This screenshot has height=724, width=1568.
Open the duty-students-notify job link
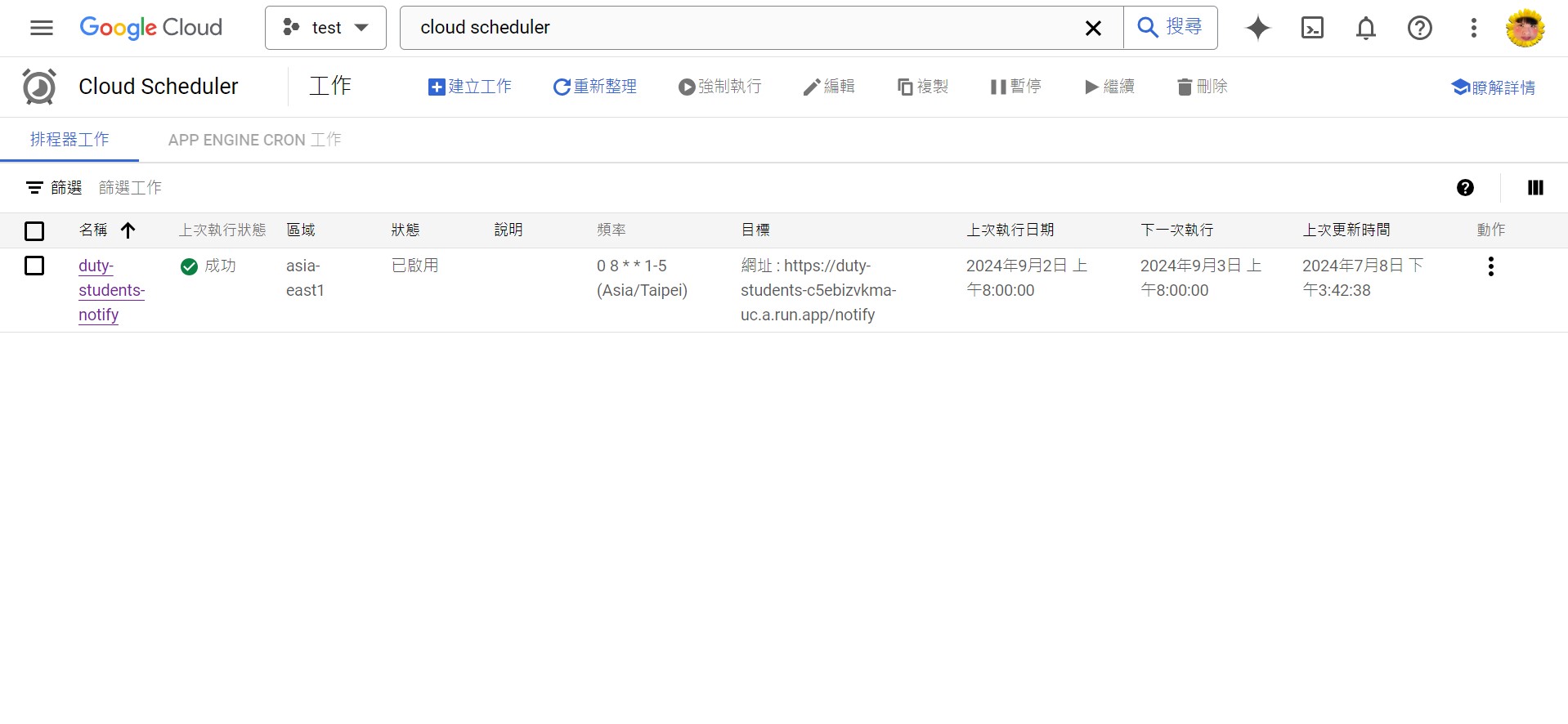tap(111, 290)
